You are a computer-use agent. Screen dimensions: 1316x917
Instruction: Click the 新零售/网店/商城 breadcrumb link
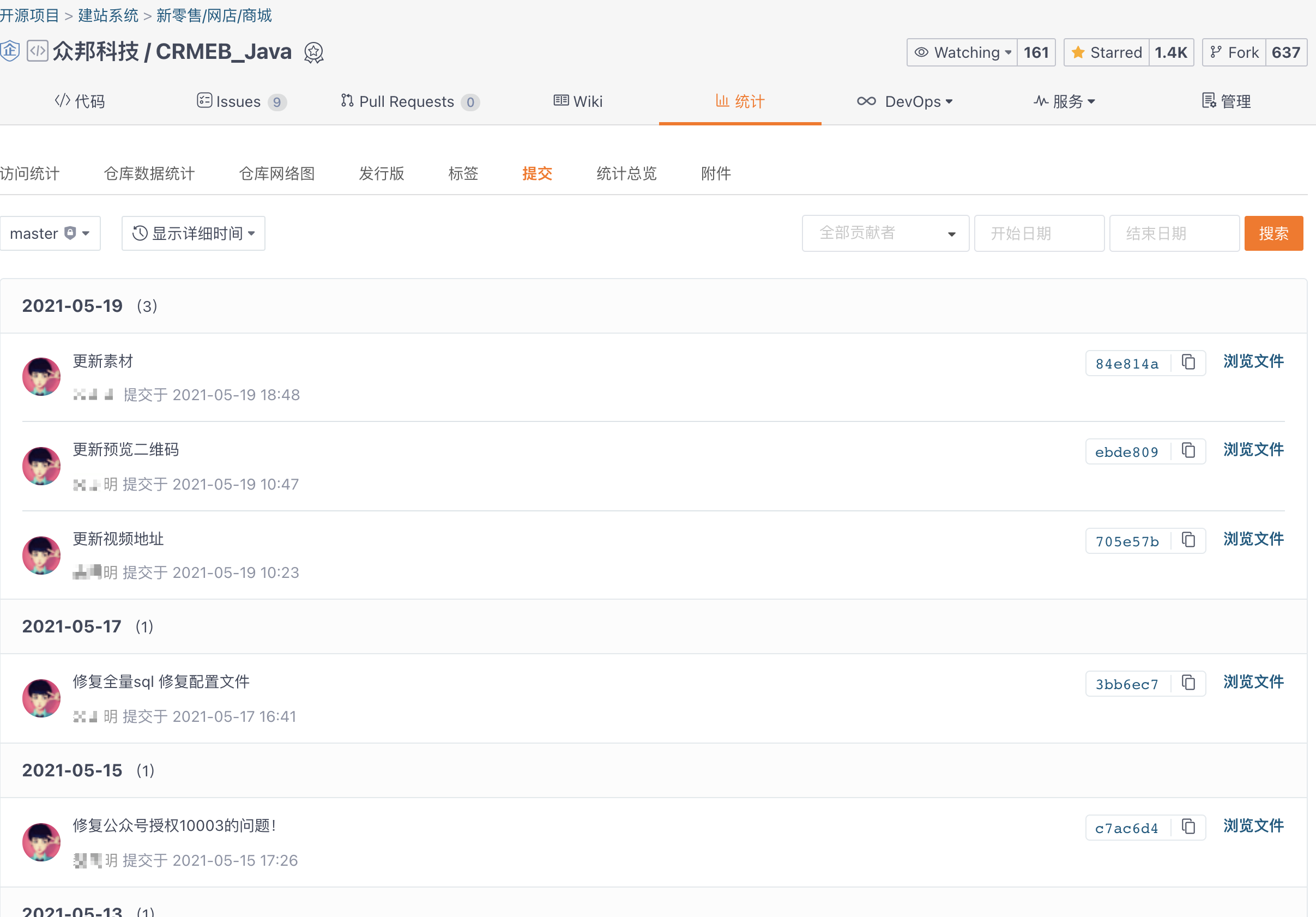click(x=214, y=15)
